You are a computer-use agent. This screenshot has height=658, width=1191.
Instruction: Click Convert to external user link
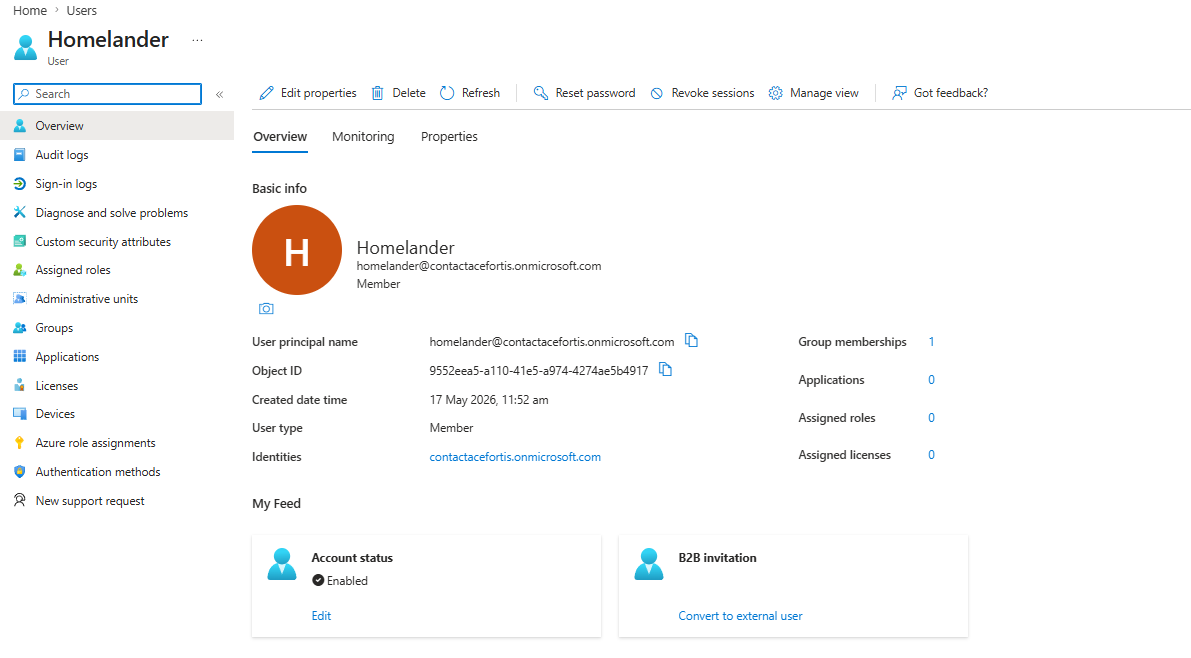click(741, 615)
